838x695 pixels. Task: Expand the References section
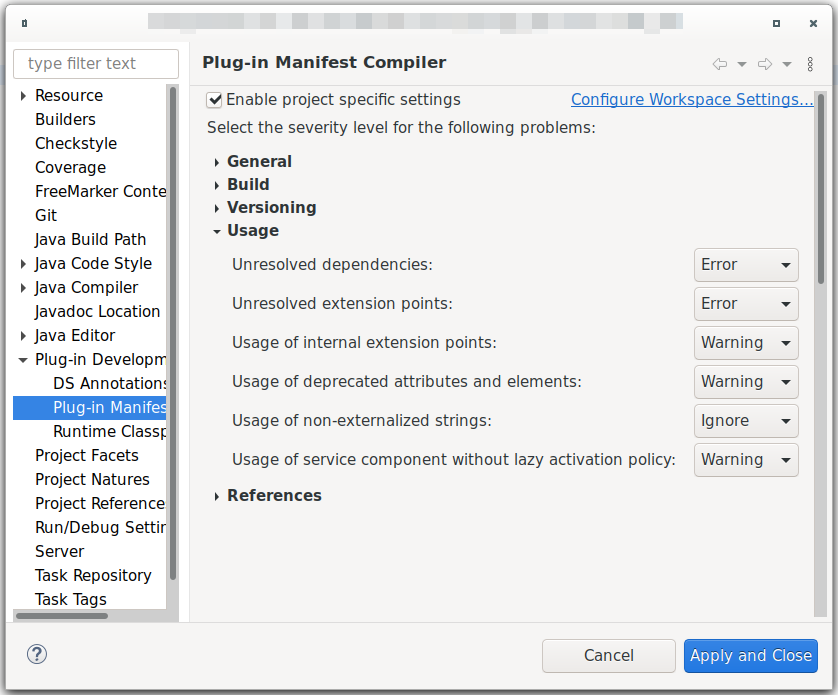(x=216, y=495)
